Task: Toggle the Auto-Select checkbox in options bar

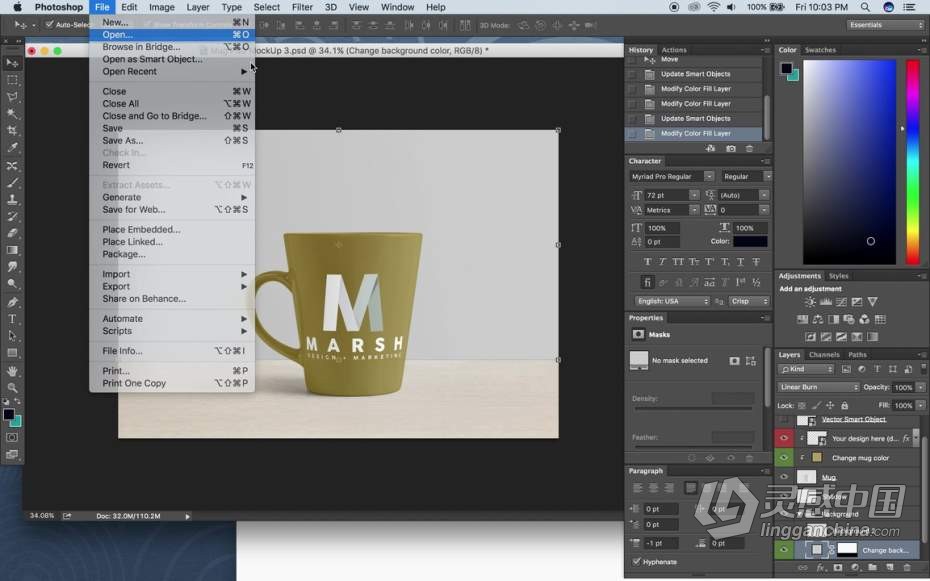Action: click(x=49, y=25)
